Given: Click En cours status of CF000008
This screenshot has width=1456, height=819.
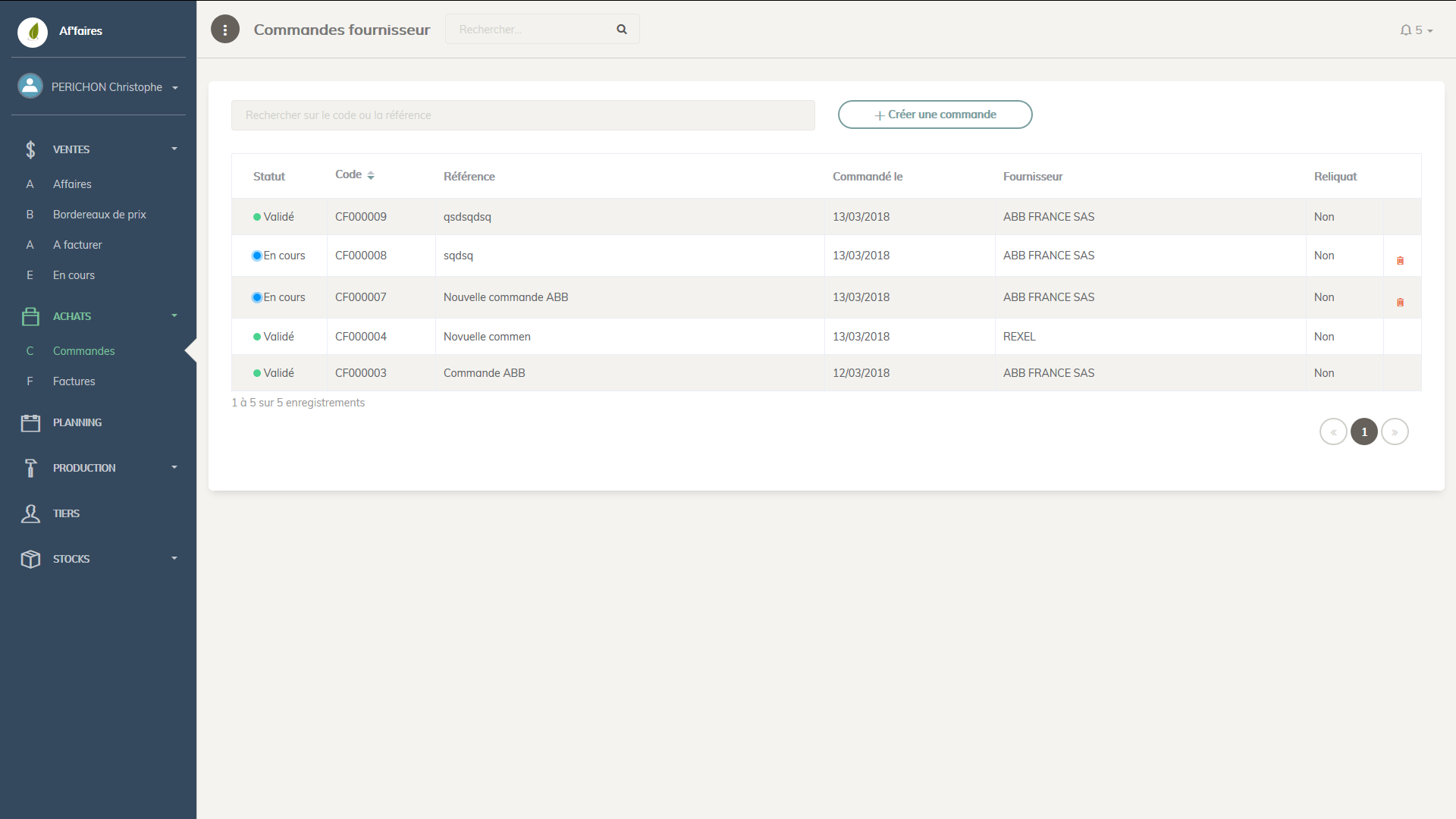Looking at the screenshot, I should click(278, 256).
